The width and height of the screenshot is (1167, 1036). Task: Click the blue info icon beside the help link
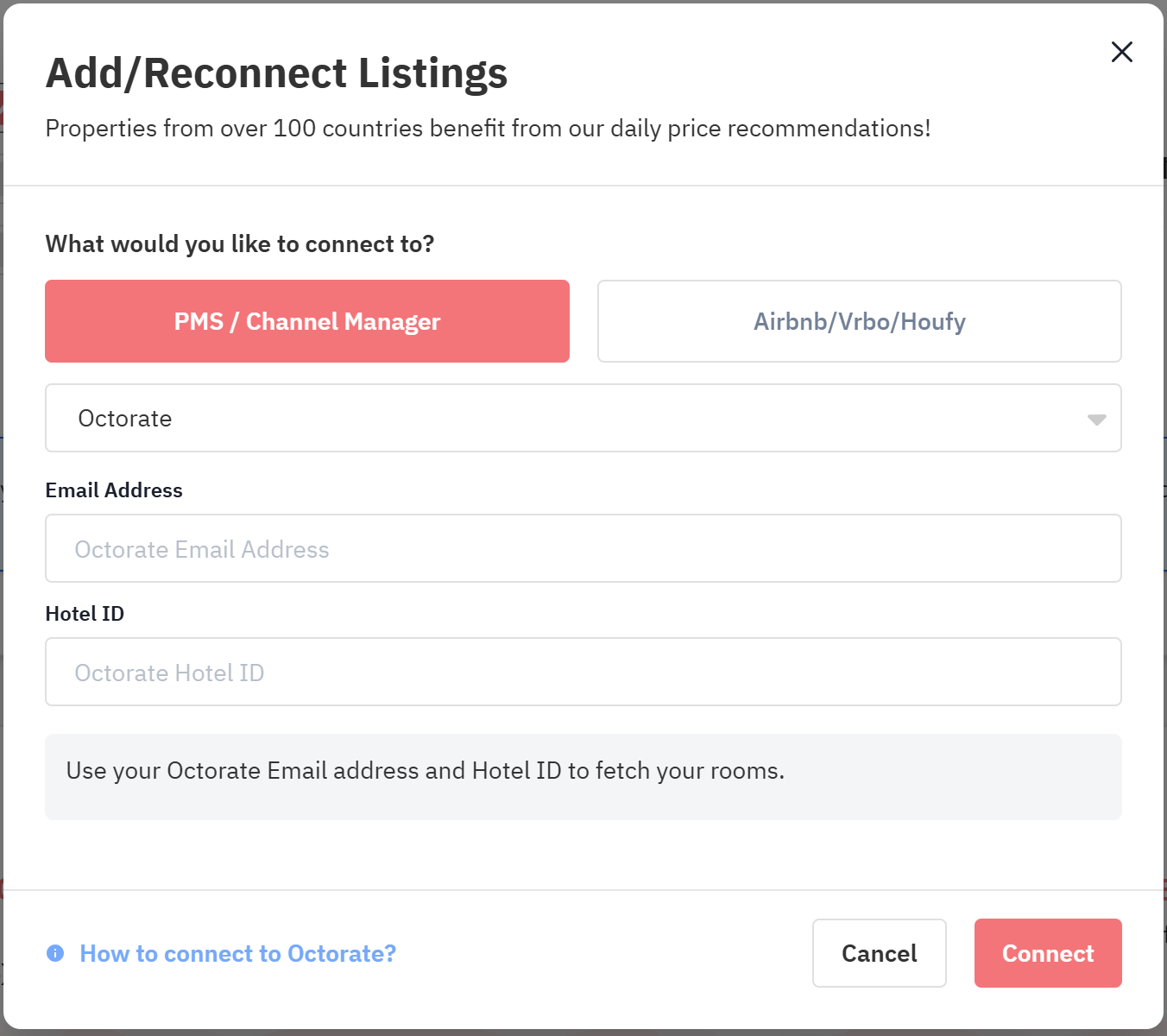coord(55,953)
